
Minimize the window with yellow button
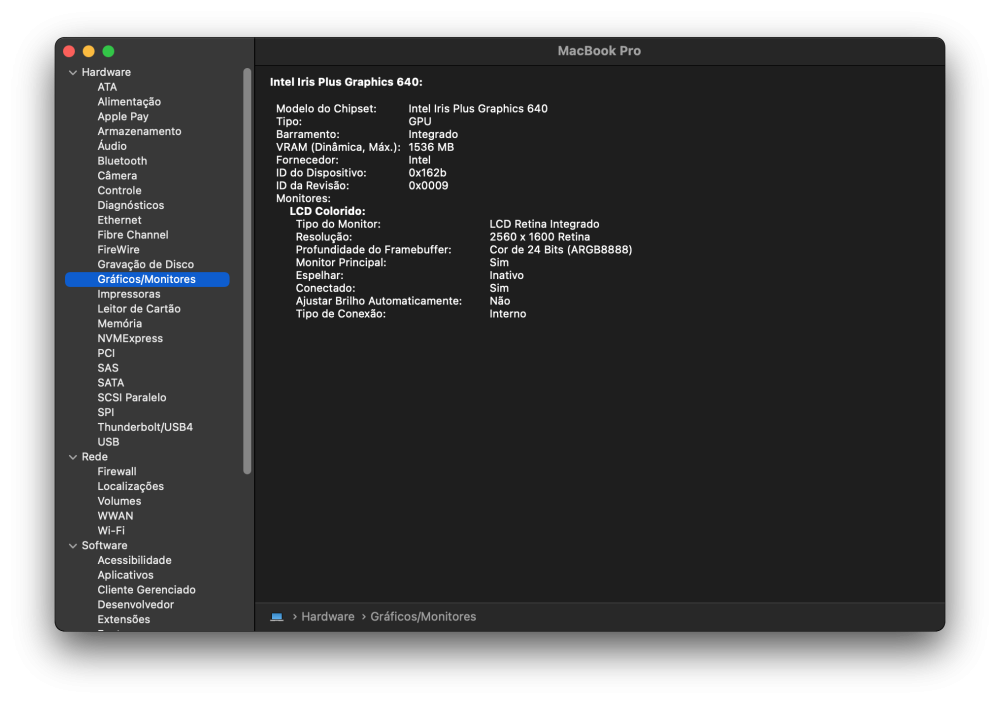(89, 51)
